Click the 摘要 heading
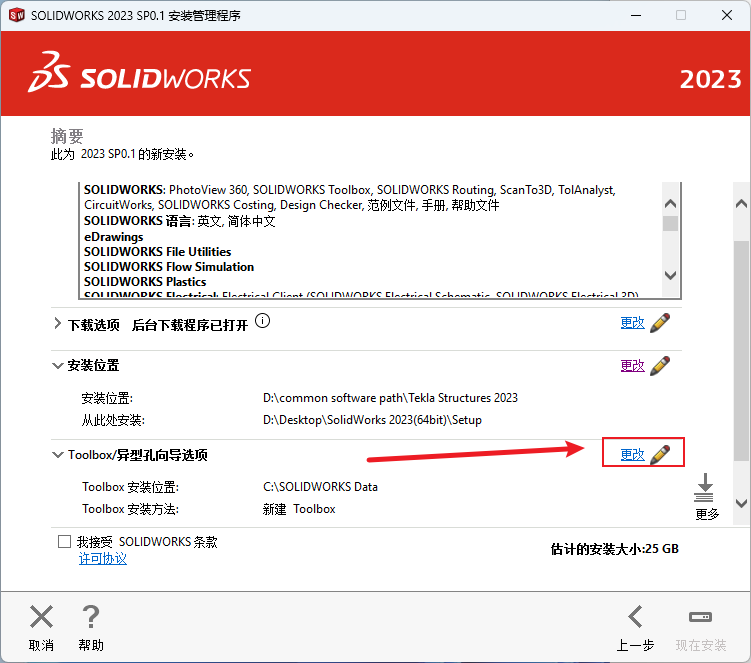The height and width of the screenshot is (663, 751). (x=67, y=136)
